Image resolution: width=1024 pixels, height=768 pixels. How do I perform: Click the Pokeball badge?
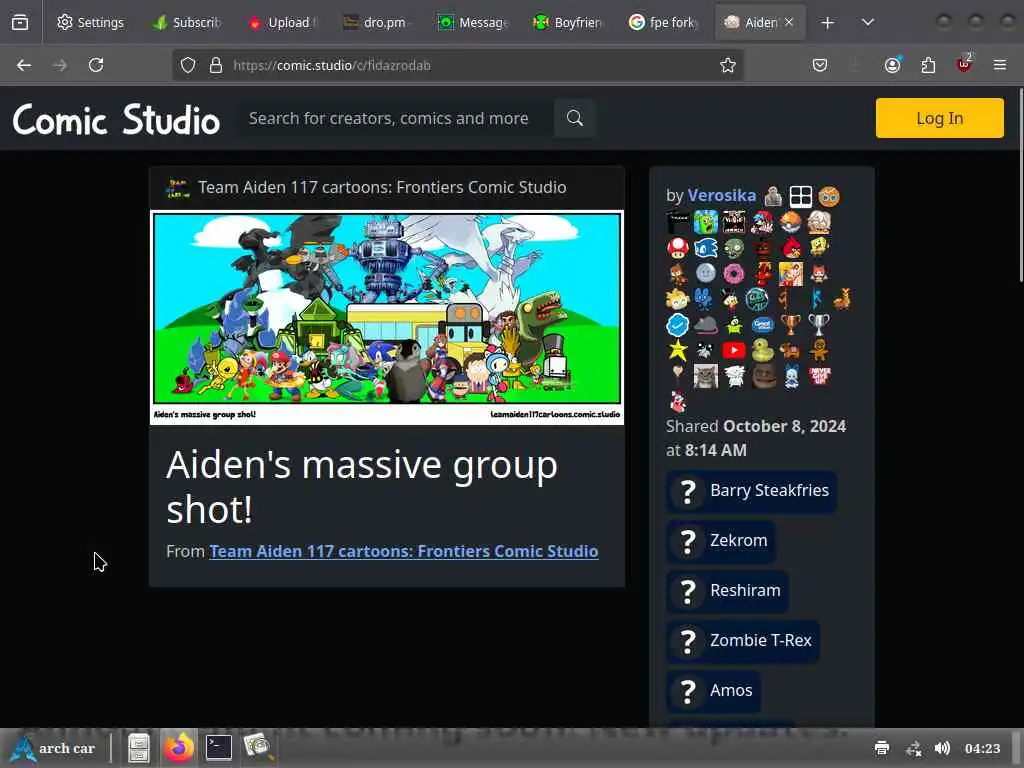point(790,222)
